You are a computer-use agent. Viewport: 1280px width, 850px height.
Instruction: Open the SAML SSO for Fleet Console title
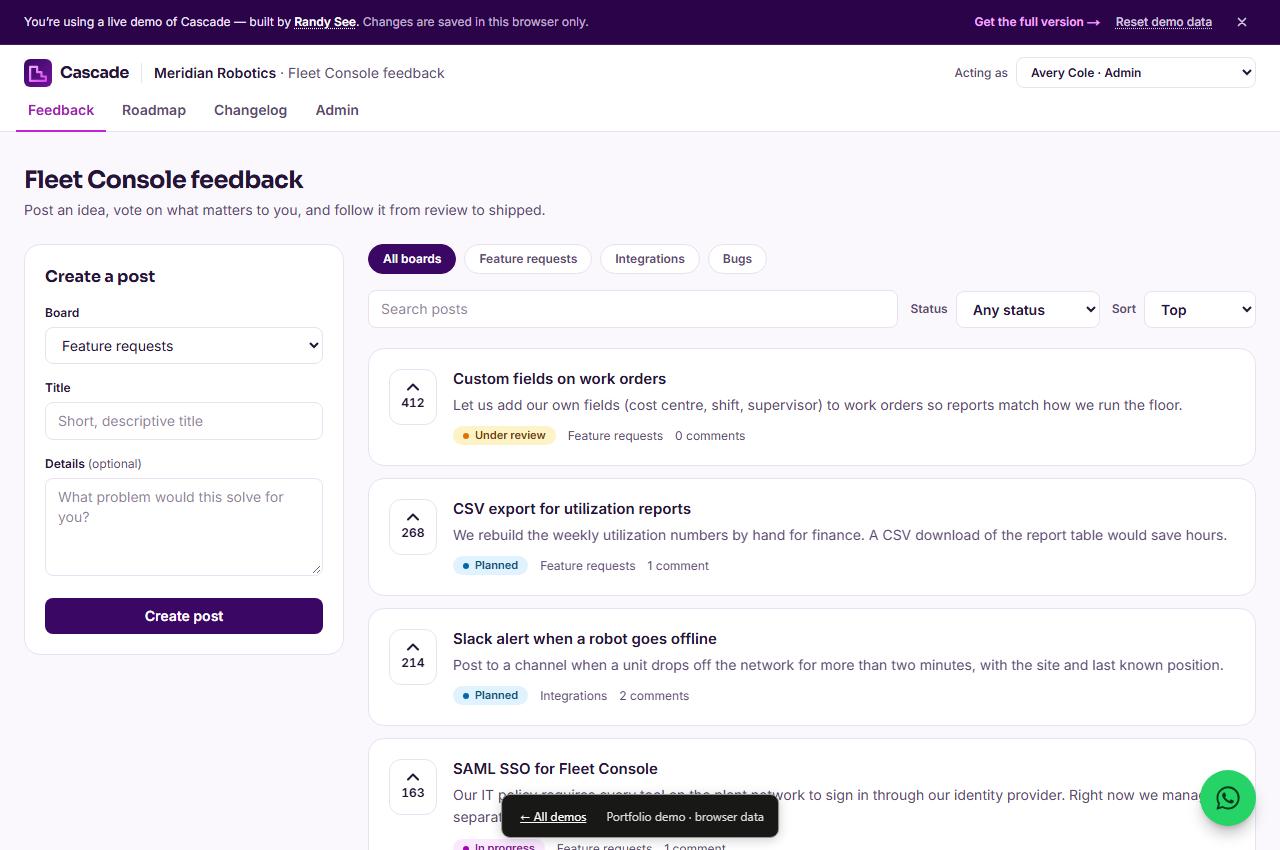coord(555,769)
